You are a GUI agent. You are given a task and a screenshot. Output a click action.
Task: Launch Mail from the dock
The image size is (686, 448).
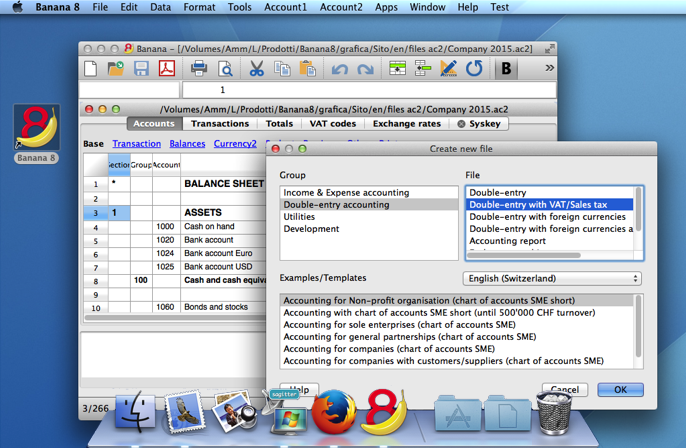click(x=184, y=412)
